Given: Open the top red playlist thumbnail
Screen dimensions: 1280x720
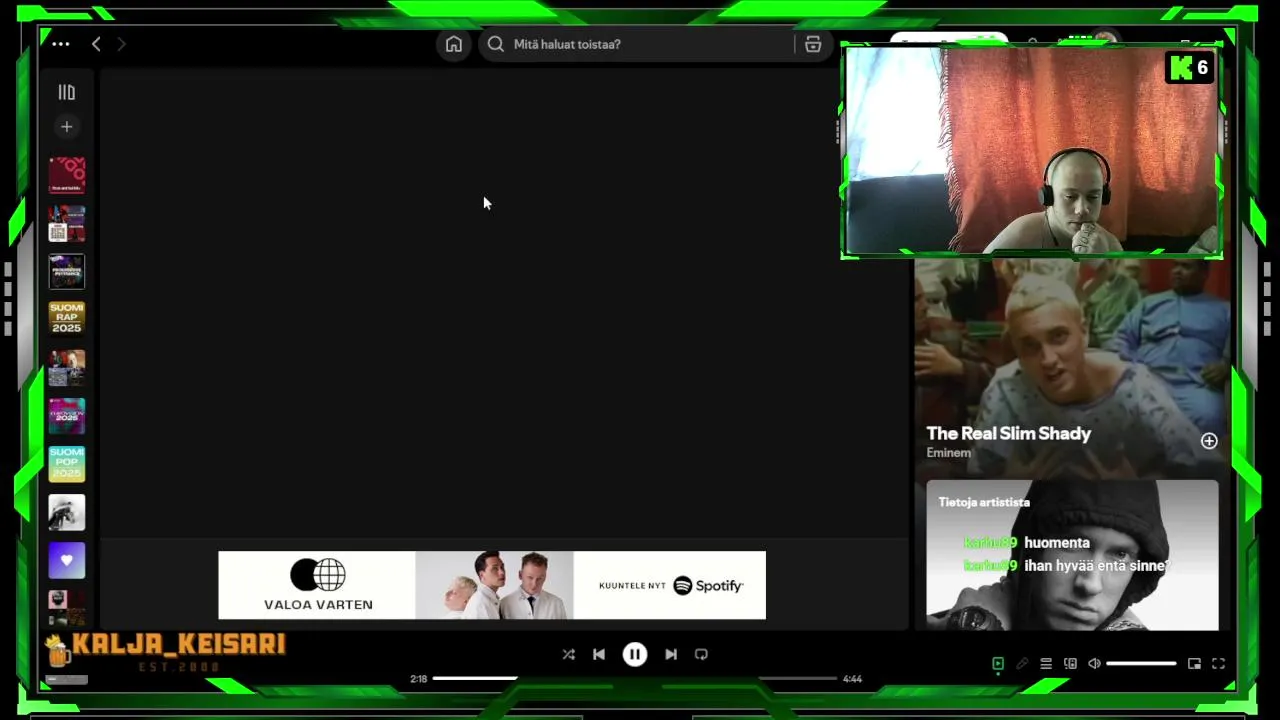Looking at the screenshot, I should (67, 175).
